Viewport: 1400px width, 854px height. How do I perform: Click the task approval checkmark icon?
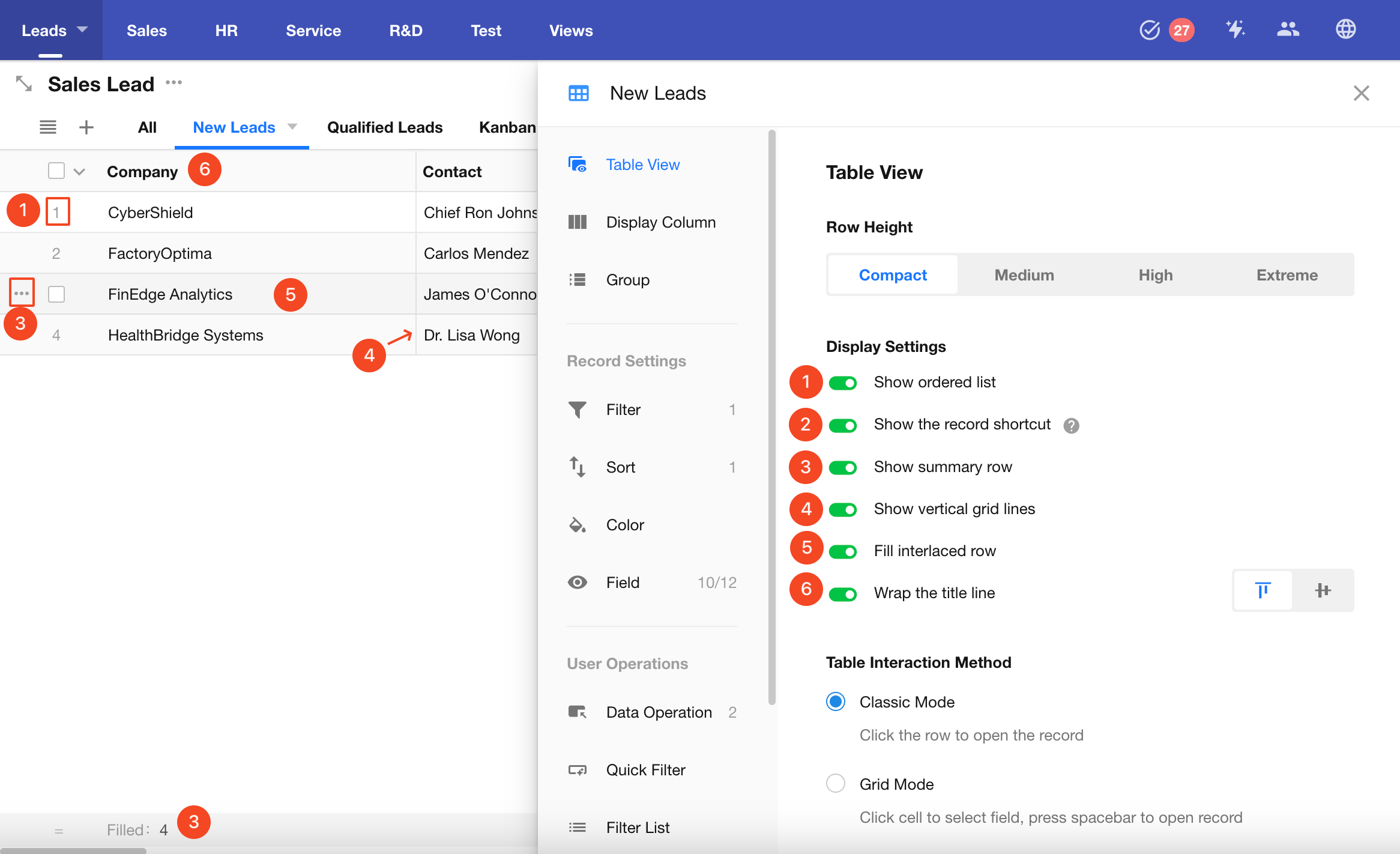coord(1149,30)
